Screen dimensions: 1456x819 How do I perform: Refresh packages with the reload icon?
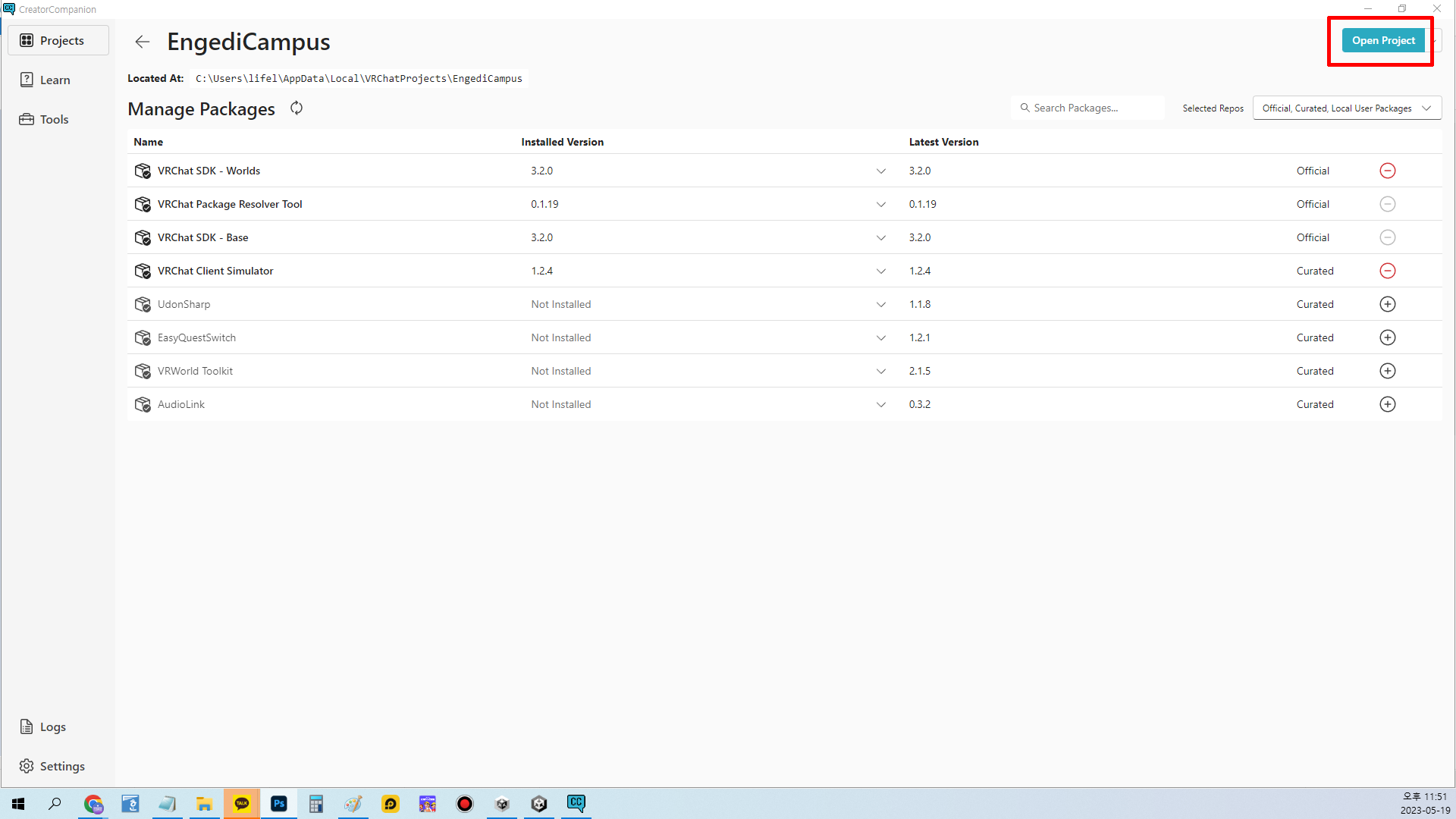click(x=297, y=108)
